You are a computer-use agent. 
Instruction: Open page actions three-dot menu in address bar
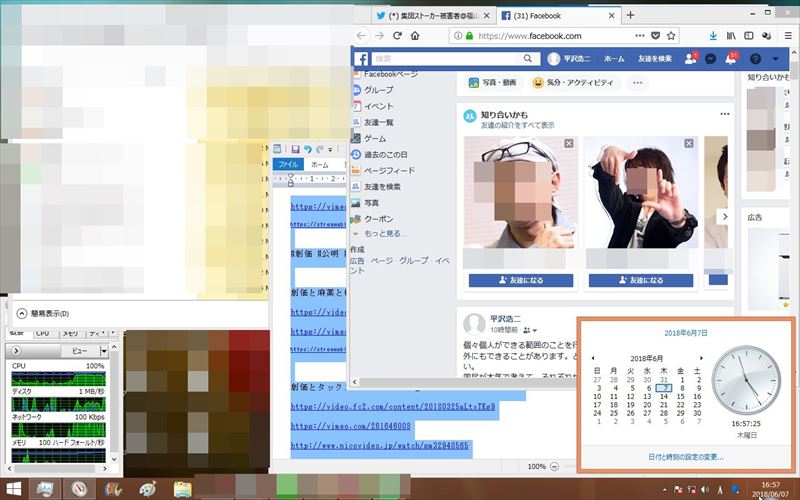tap(640, 36)
